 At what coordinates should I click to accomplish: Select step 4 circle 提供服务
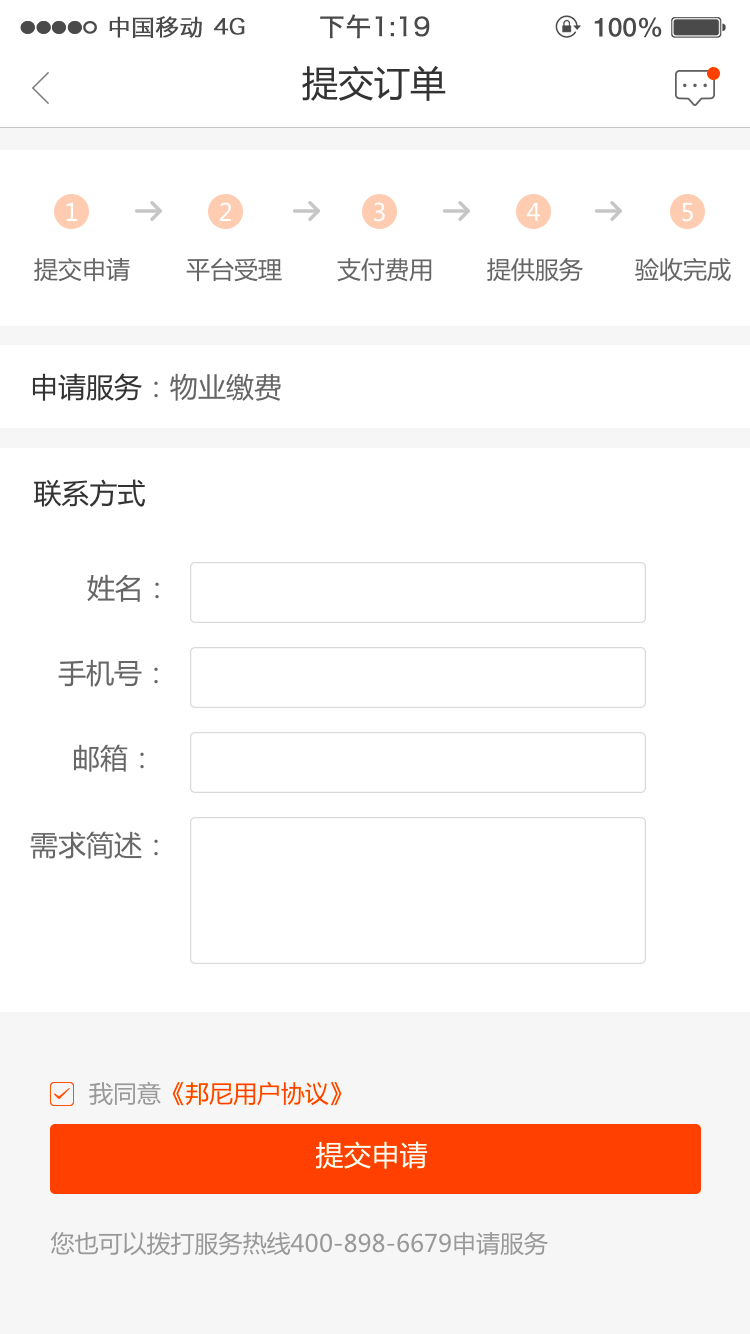(533, 211)
